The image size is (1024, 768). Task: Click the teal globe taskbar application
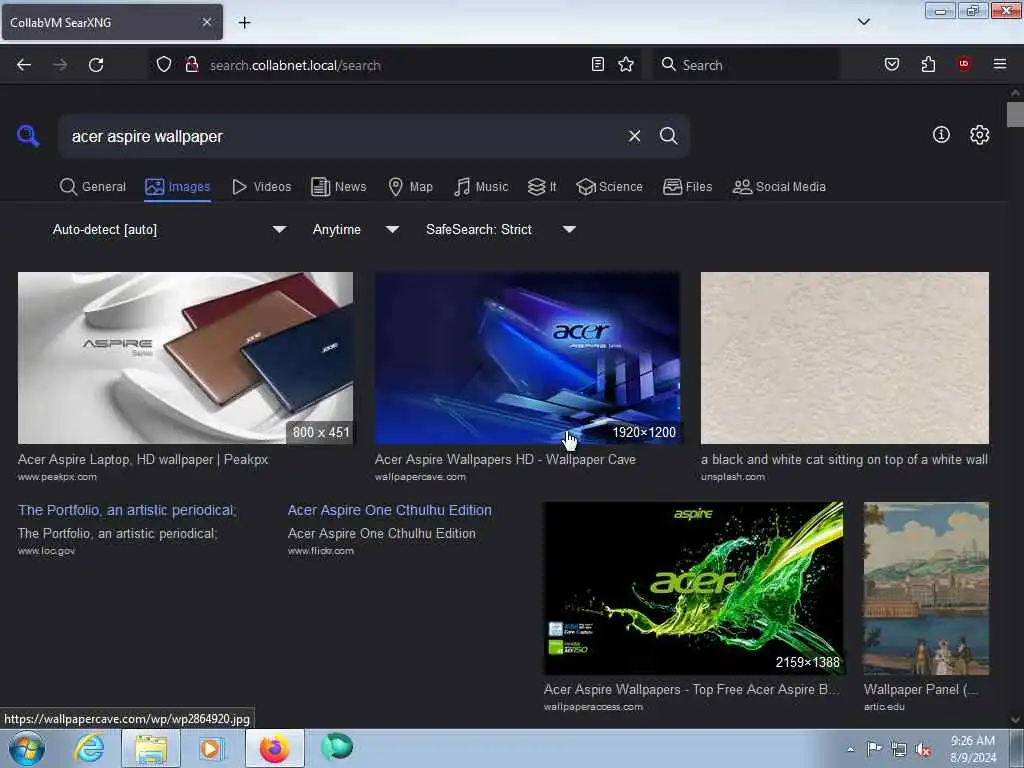click(337, 746)
